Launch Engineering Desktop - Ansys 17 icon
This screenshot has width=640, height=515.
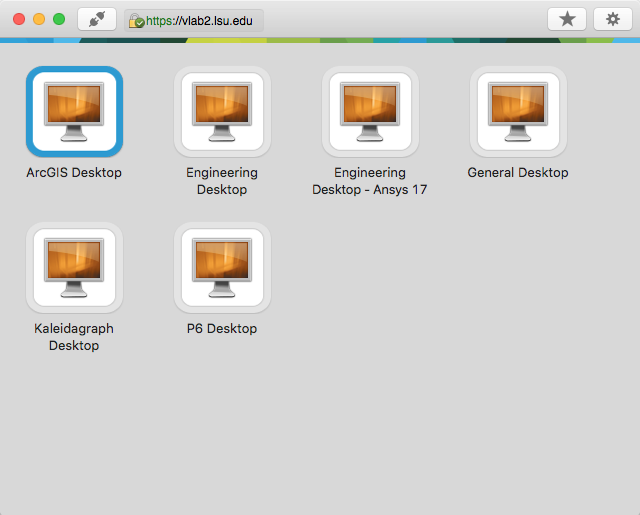click(x=370, y=111)
